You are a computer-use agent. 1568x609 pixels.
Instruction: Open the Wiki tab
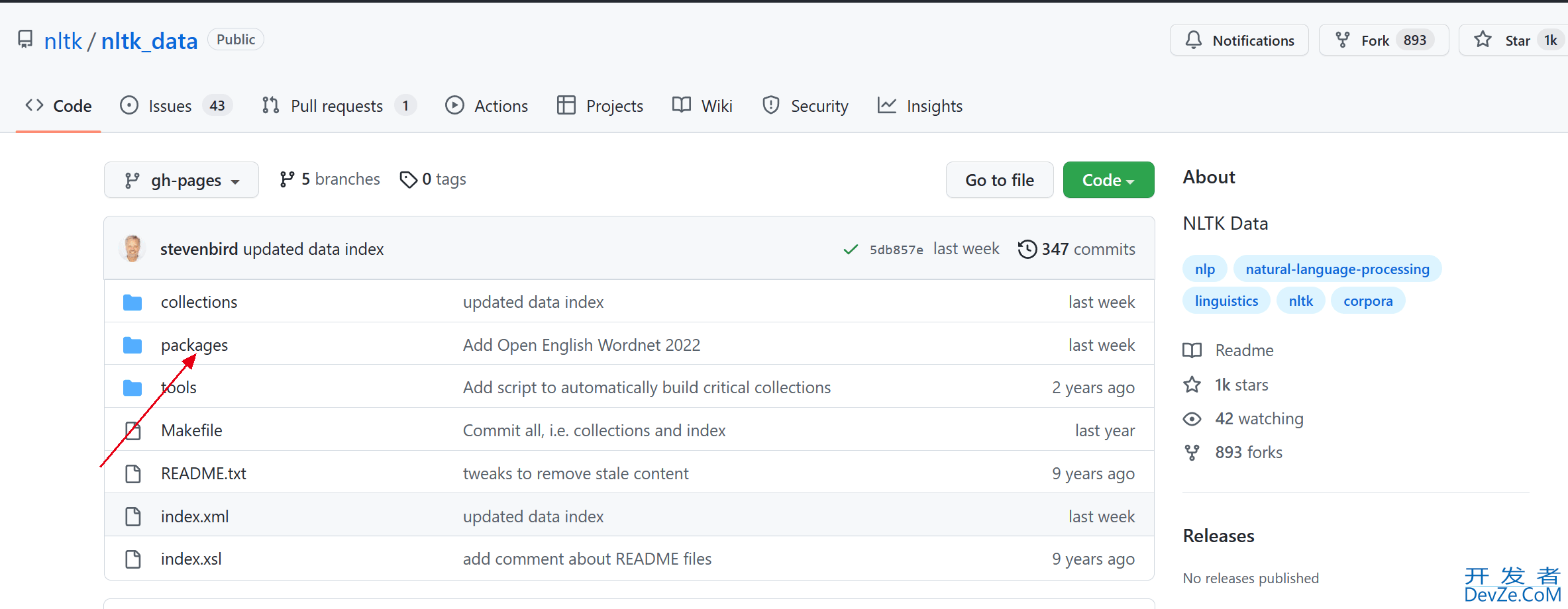coord(702,106)
